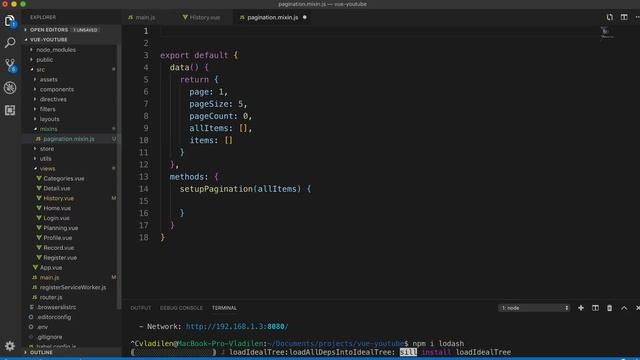This screenshot has height=360, width=640.
Task: Select the pagination.mixin.js editor tab
Action: (x=273, y=18)
